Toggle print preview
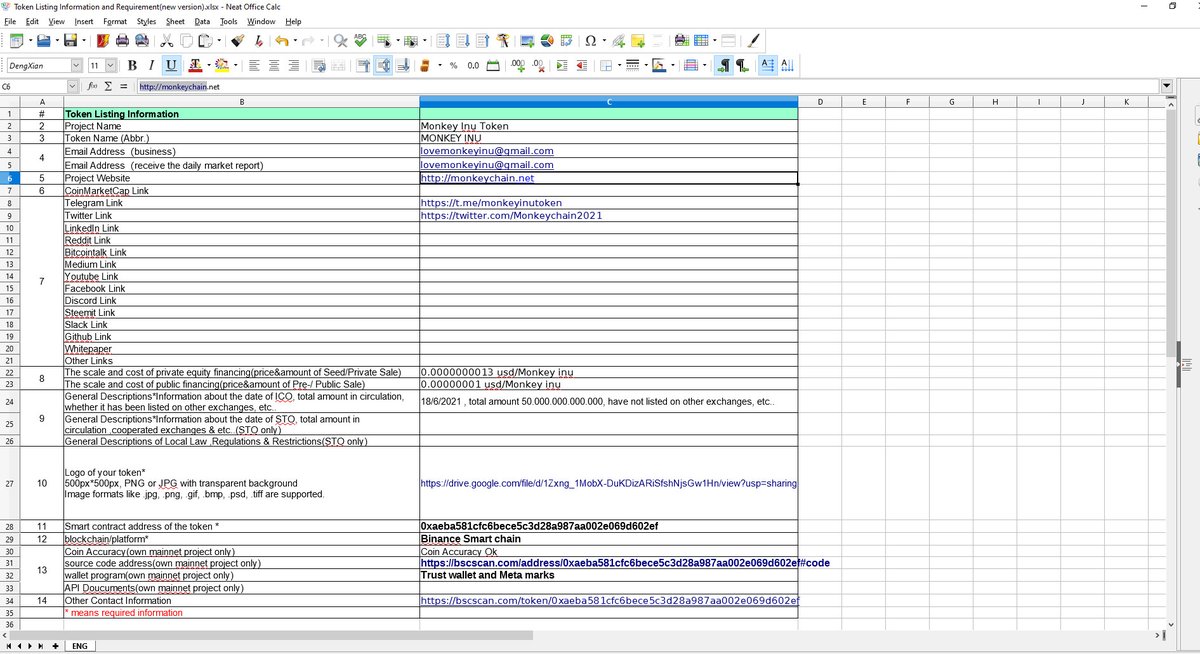 142,41
